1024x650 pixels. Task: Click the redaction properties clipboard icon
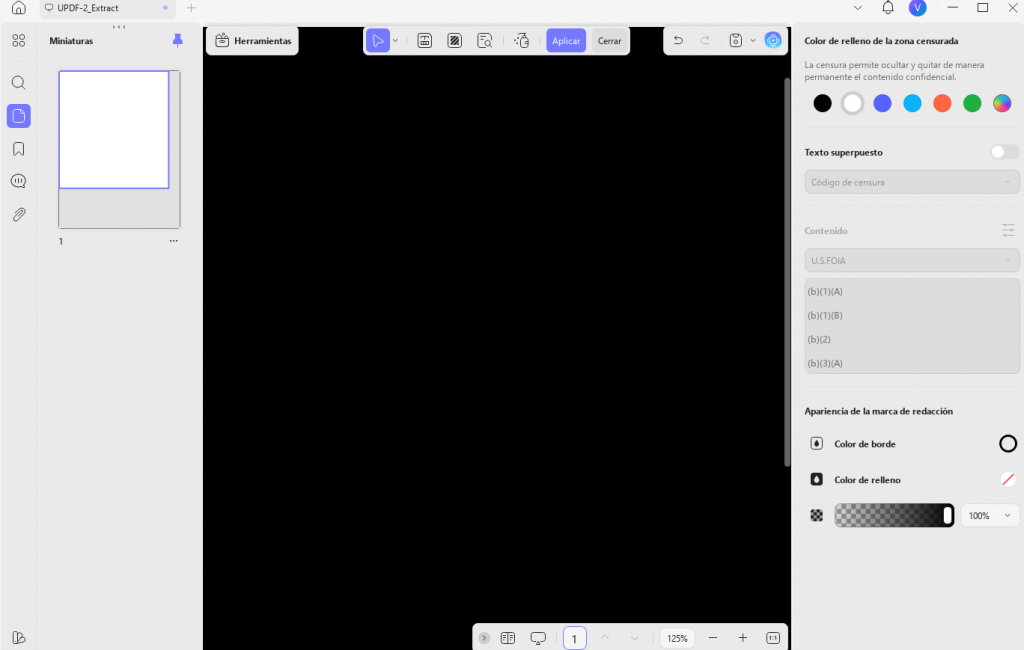[521, 41]
